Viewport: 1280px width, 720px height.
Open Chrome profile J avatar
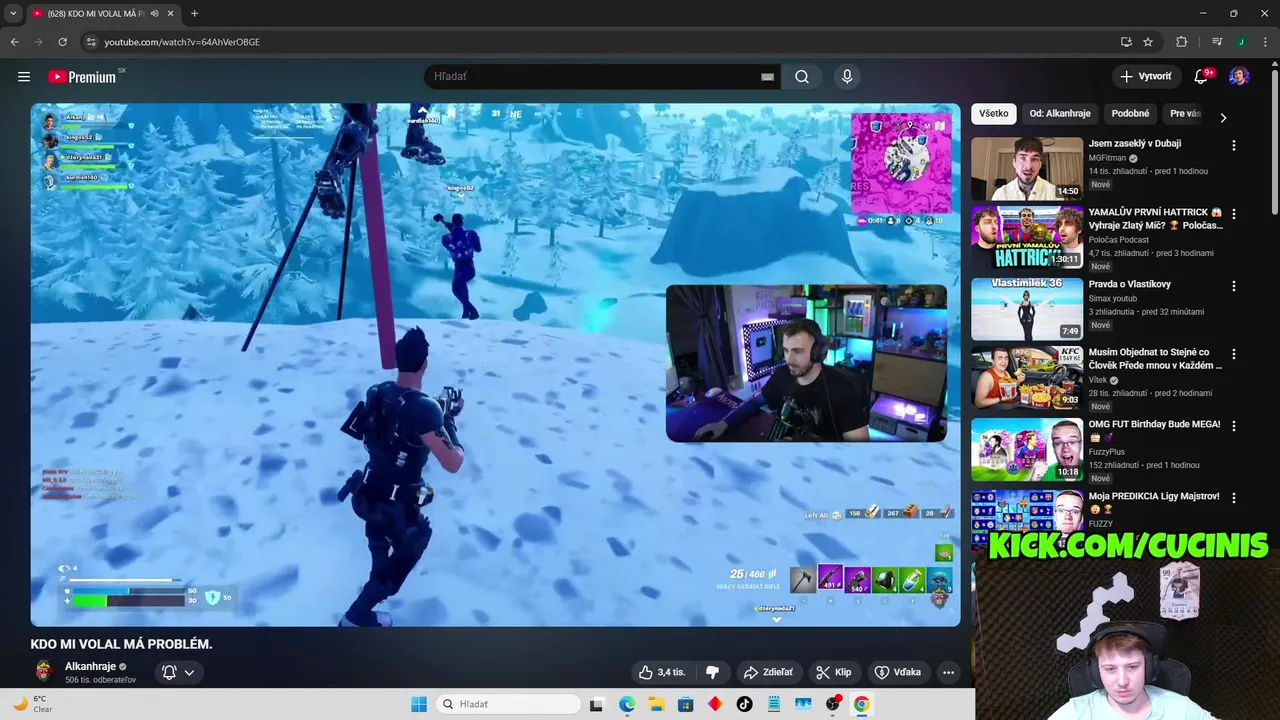click(1241, 42)
